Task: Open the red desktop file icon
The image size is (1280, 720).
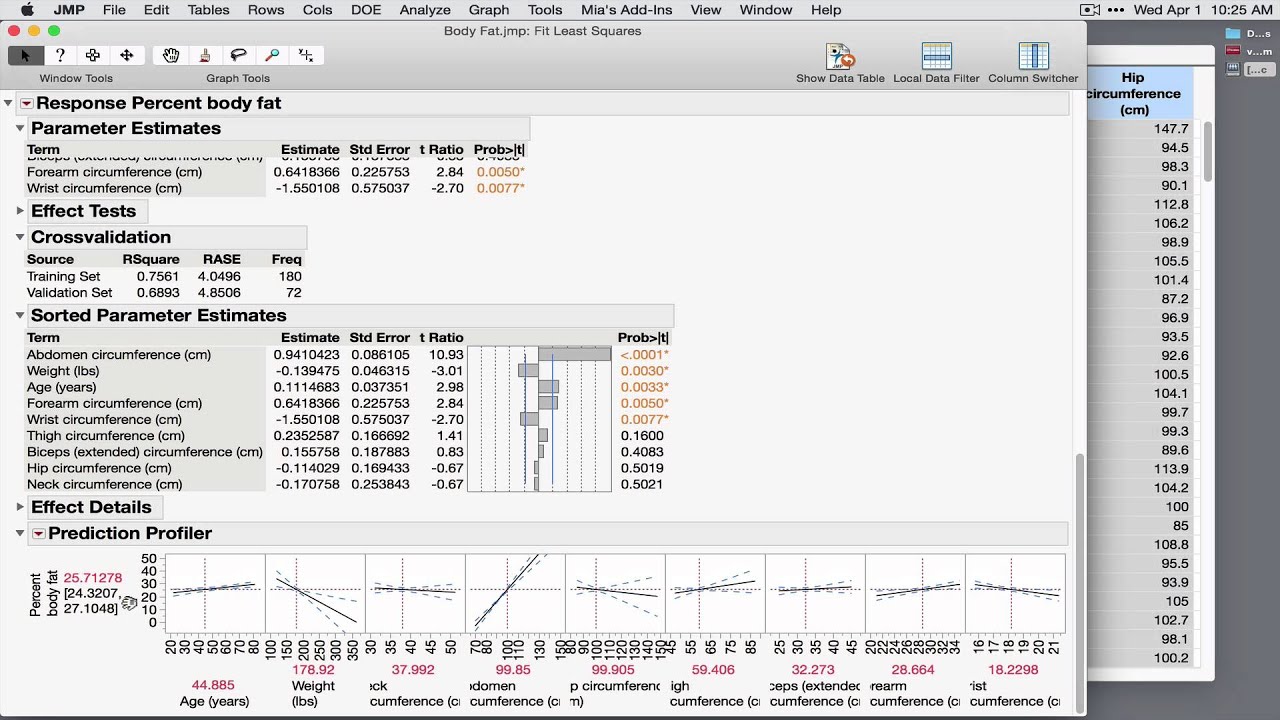Action: click(x=1233, y=51)
